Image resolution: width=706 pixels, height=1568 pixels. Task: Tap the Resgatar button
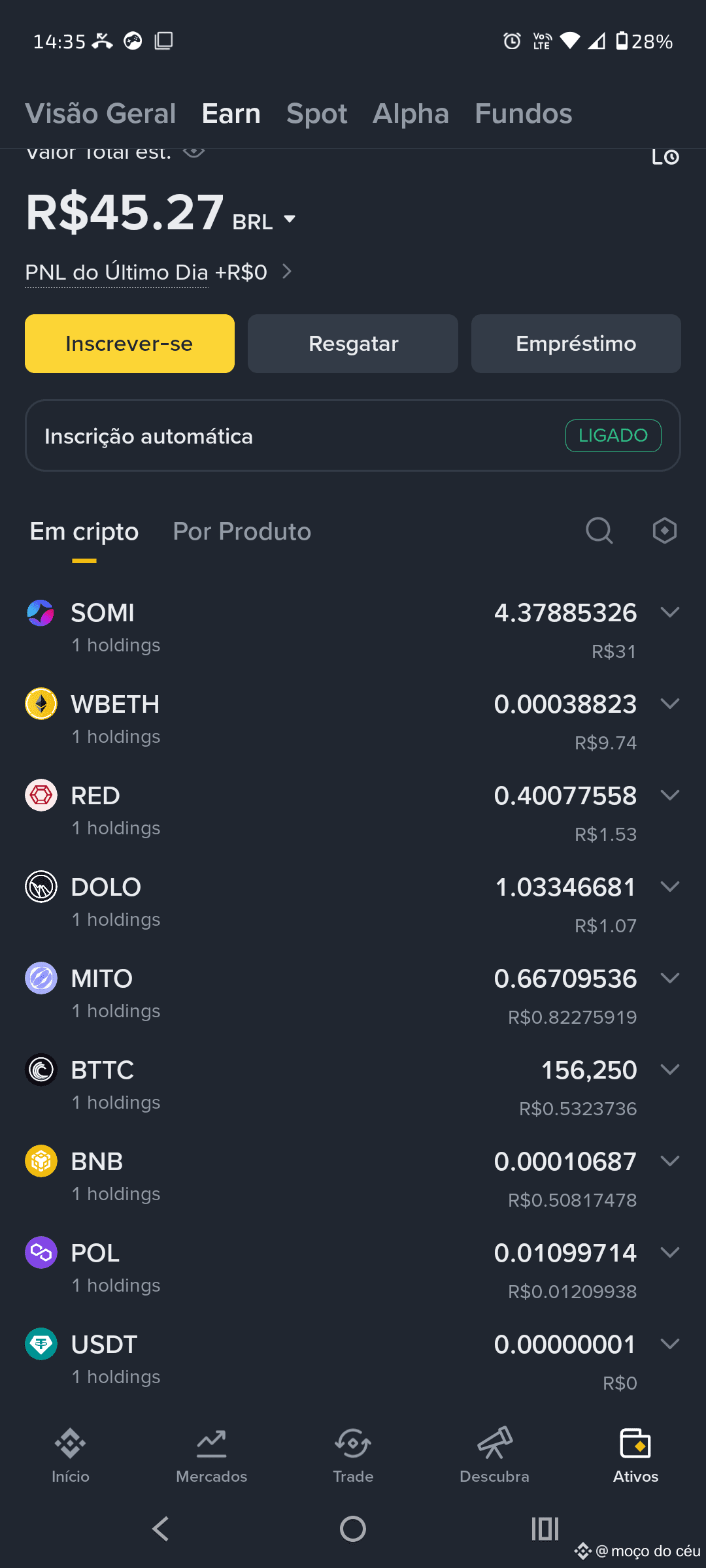(353, 344)
